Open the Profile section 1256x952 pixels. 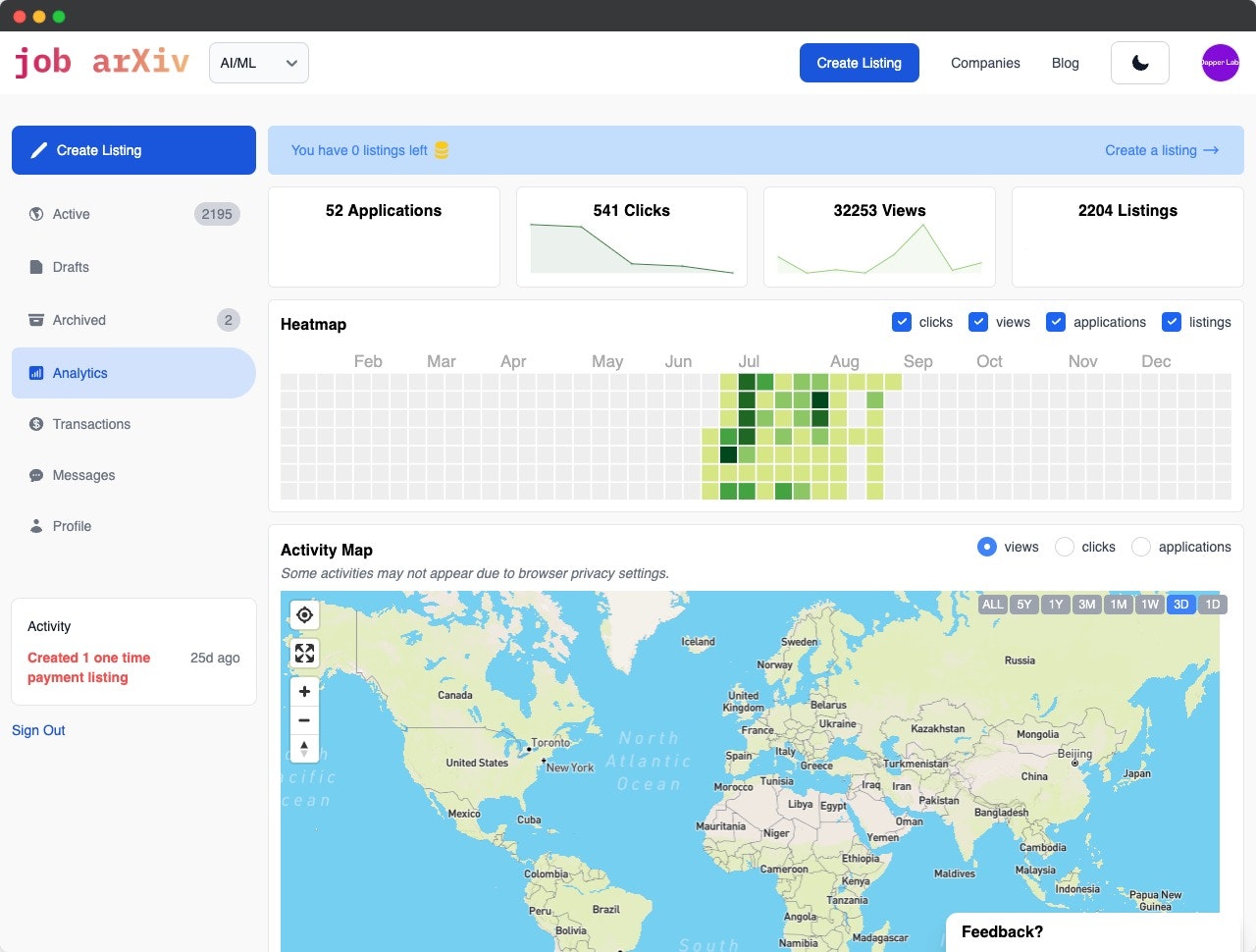tap(133, 526)
